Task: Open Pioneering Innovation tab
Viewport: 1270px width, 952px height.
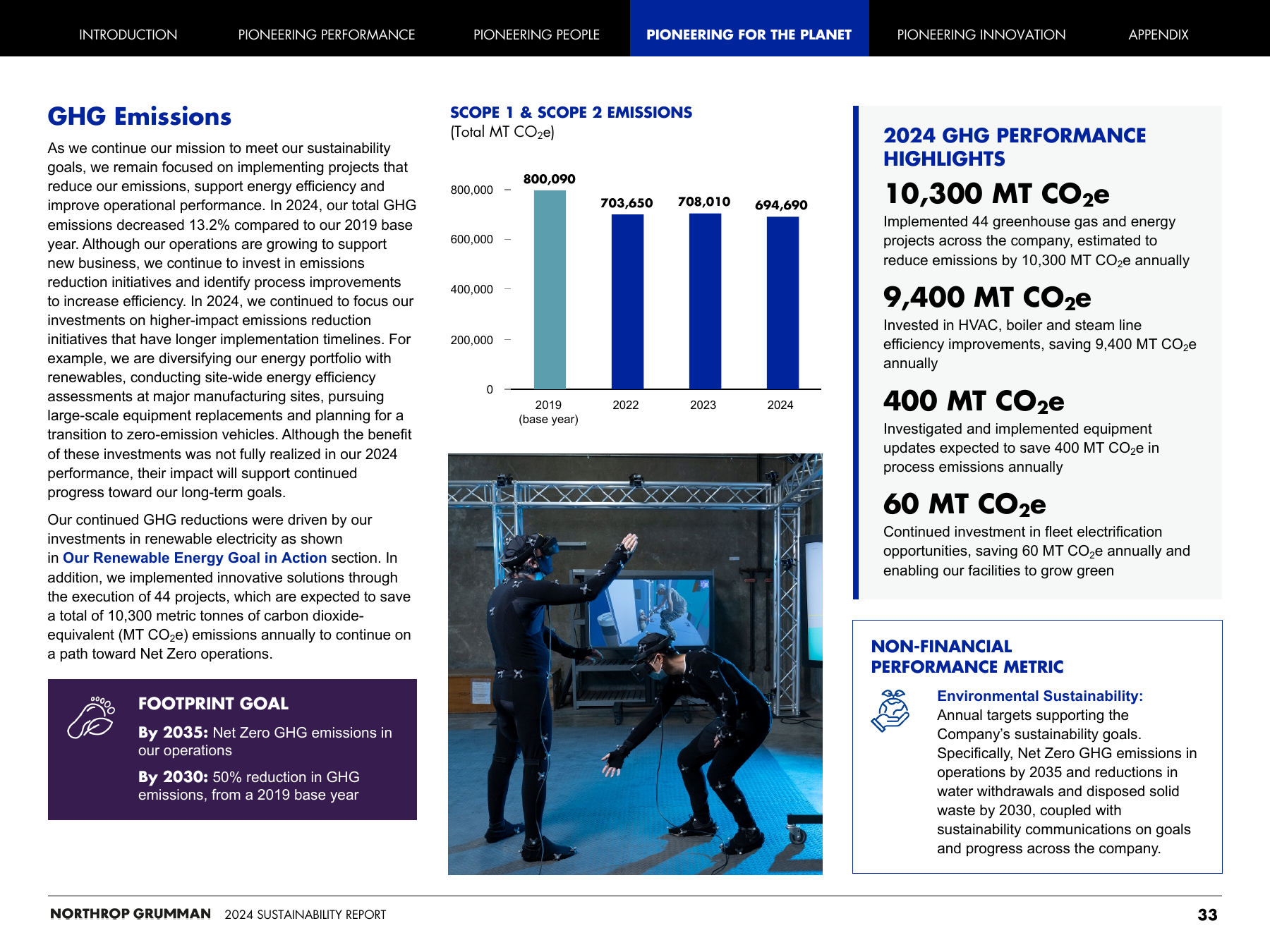Action: pyautogui.click(x=981, y=35)
